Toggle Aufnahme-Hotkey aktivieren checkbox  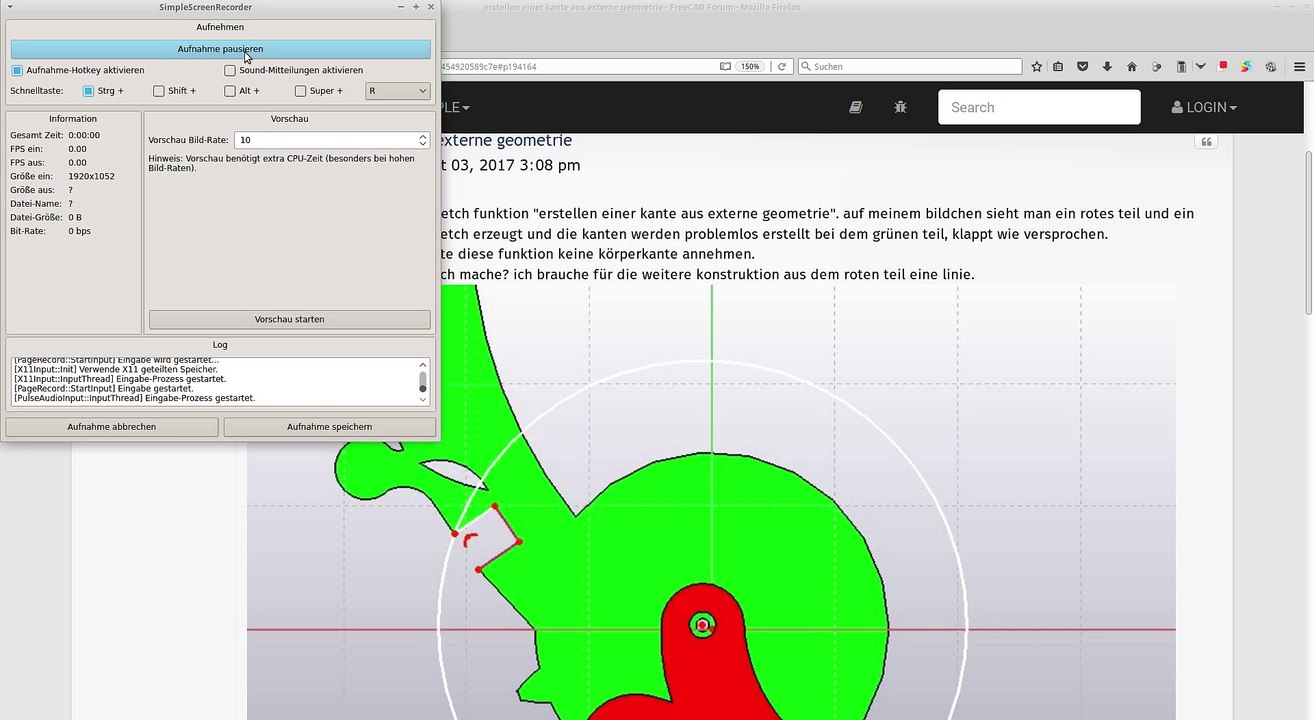17,70
